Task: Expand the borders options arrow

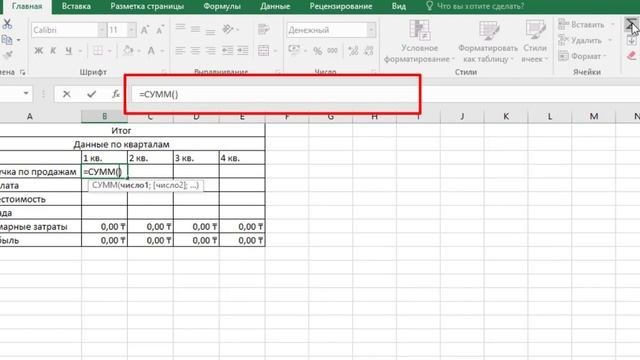Action: 109,51
